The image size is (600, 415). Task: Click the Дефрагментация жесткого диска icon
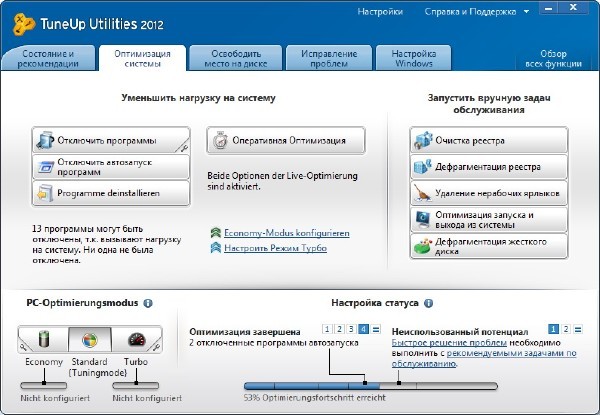point(423,246)
